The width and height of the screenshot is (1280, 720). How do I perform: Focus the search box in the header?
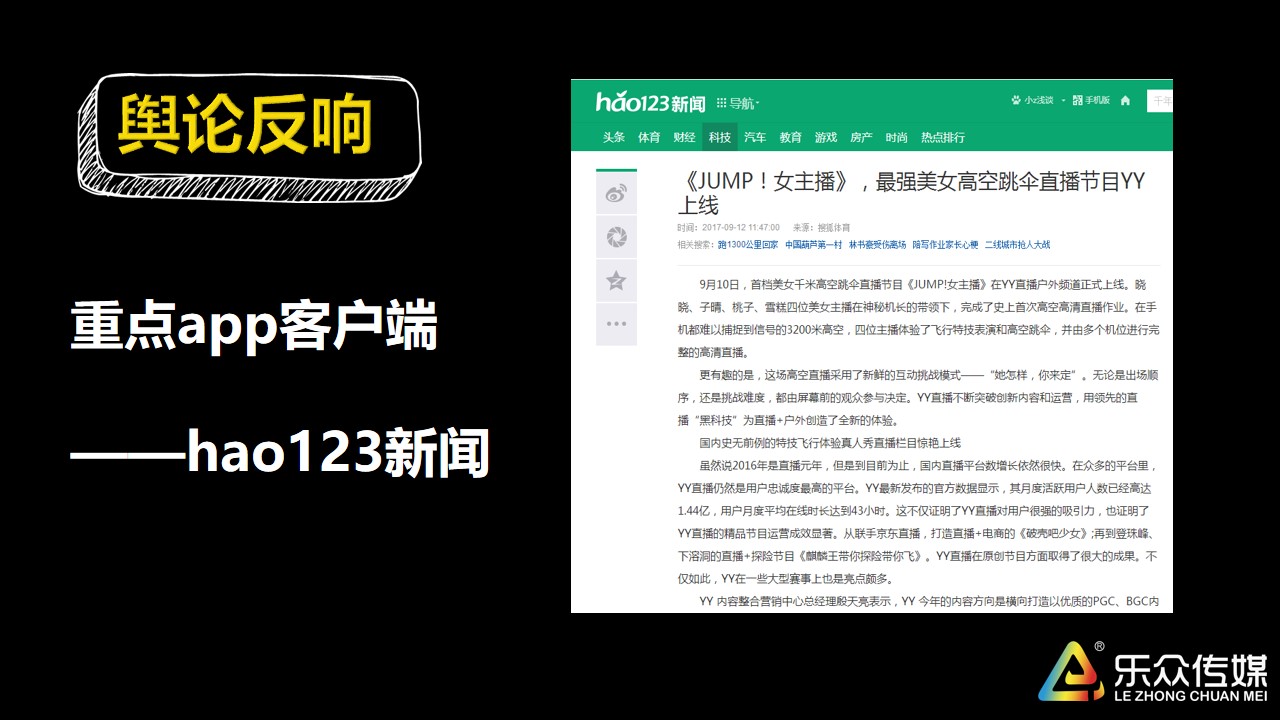pyautogui.click(x=1160, y=101)
